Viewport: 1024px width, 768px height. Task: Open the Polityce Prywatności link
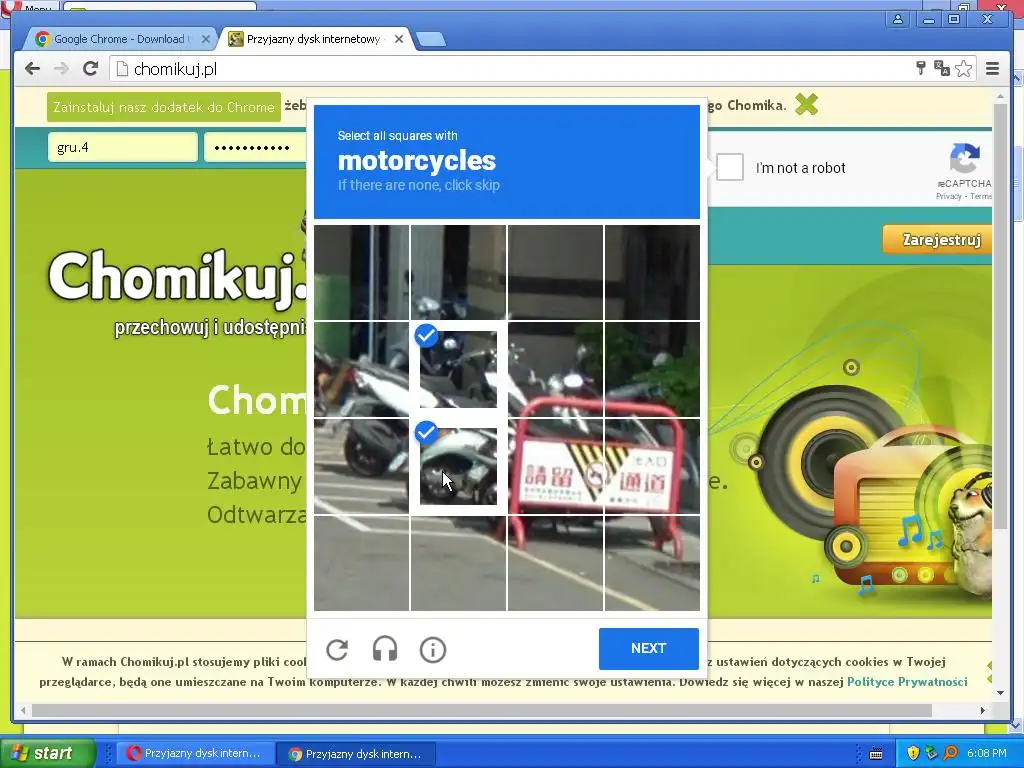tap(907, 682)
